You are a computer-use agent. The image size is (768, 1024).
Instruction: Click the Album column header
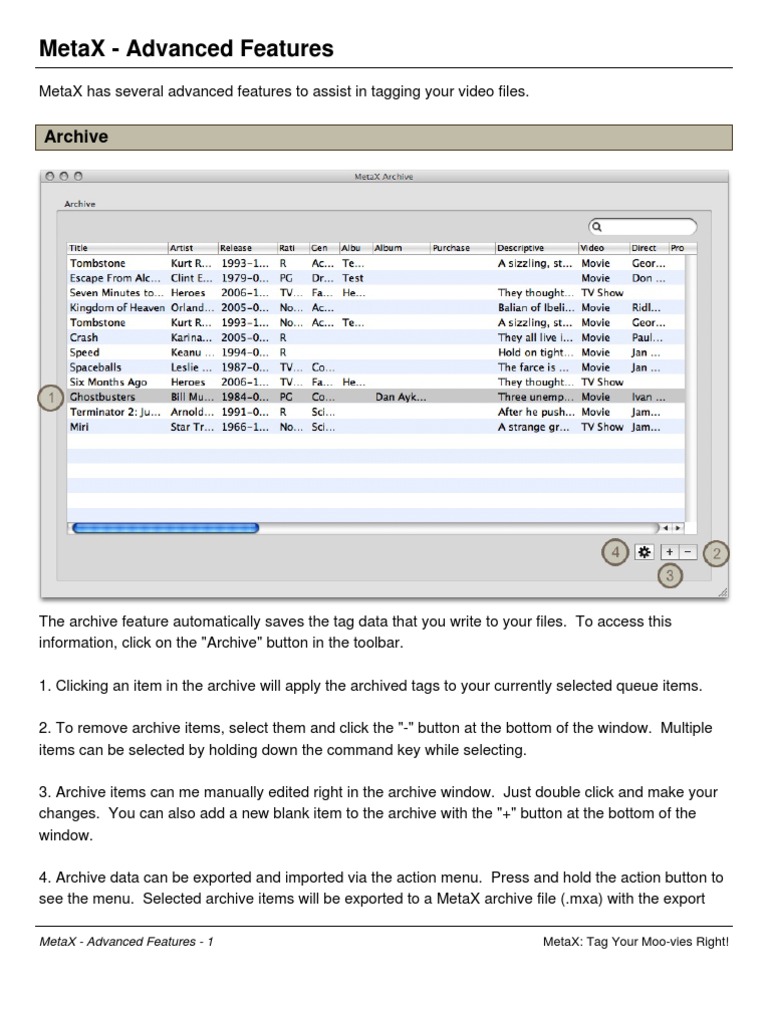[x=401, y=248]
